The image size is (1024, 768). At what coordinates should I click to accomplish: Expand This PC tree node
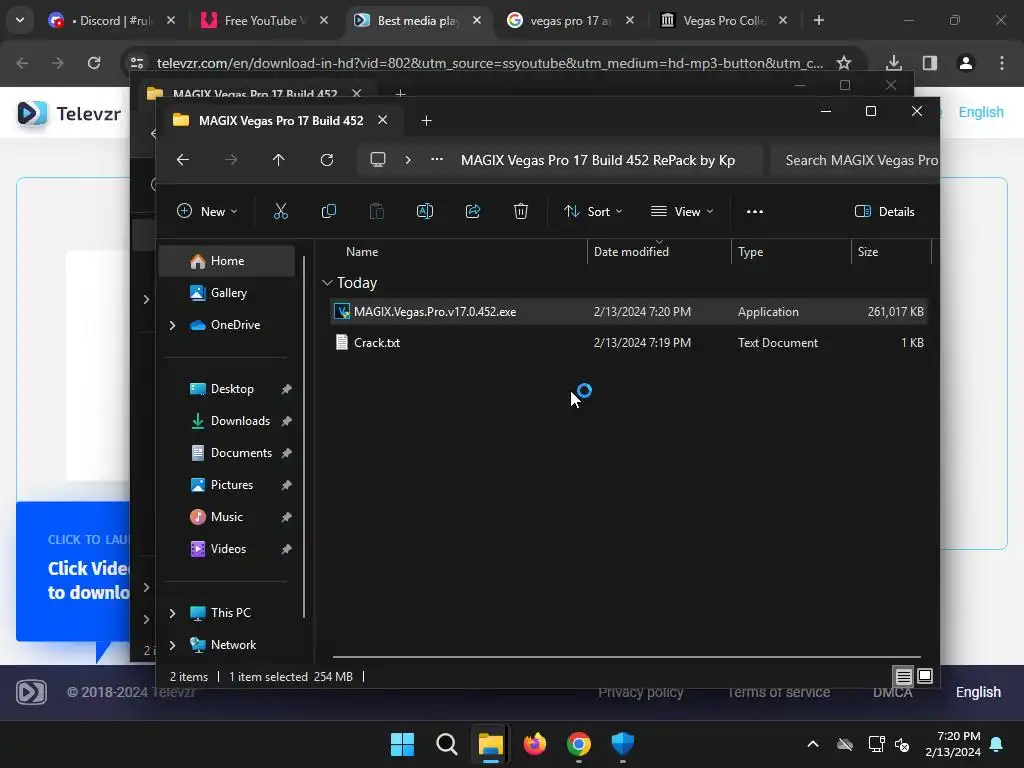tap(172, 613)
